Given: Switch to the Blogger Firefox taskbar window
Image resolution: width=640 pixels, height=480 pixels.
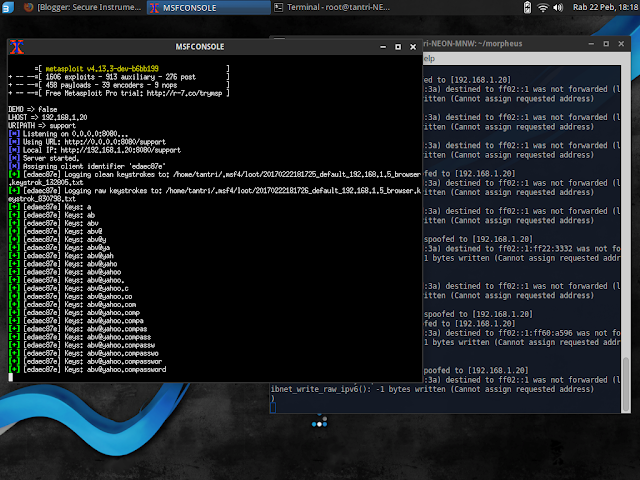Looking at the screenshot, I should (x=82, y=7).
